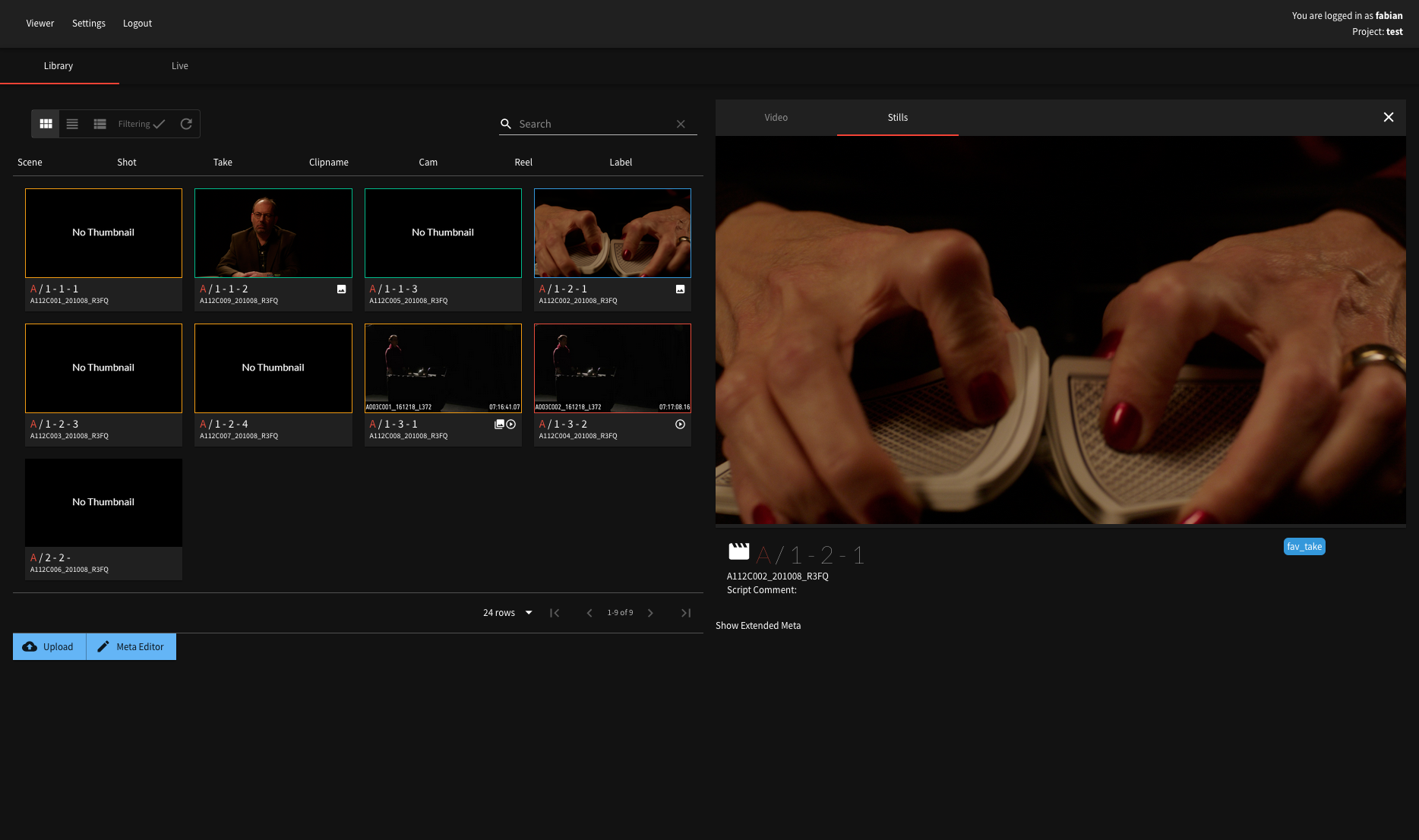Screen dimensions: 1419x840
Task: Refresh the clip library
Action: pyautogui.click(x=186, y=123)
